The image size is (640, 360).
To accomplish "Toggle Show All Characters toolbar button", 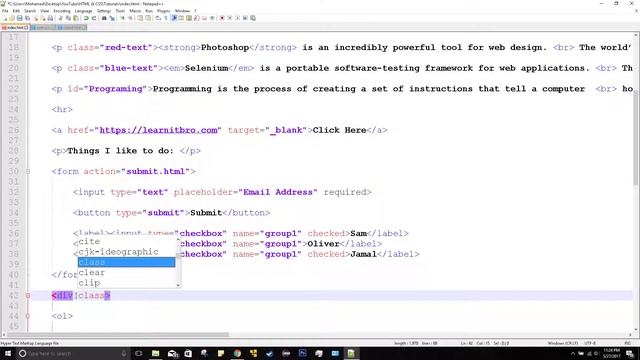I will coord(166,18).
